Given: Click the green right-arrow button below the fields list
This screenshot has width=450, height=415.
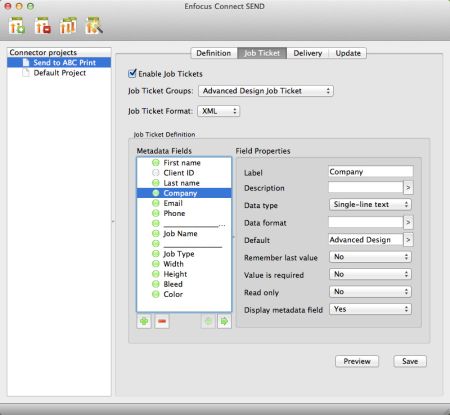Looking at the screenshot, I should pos(224,321).
